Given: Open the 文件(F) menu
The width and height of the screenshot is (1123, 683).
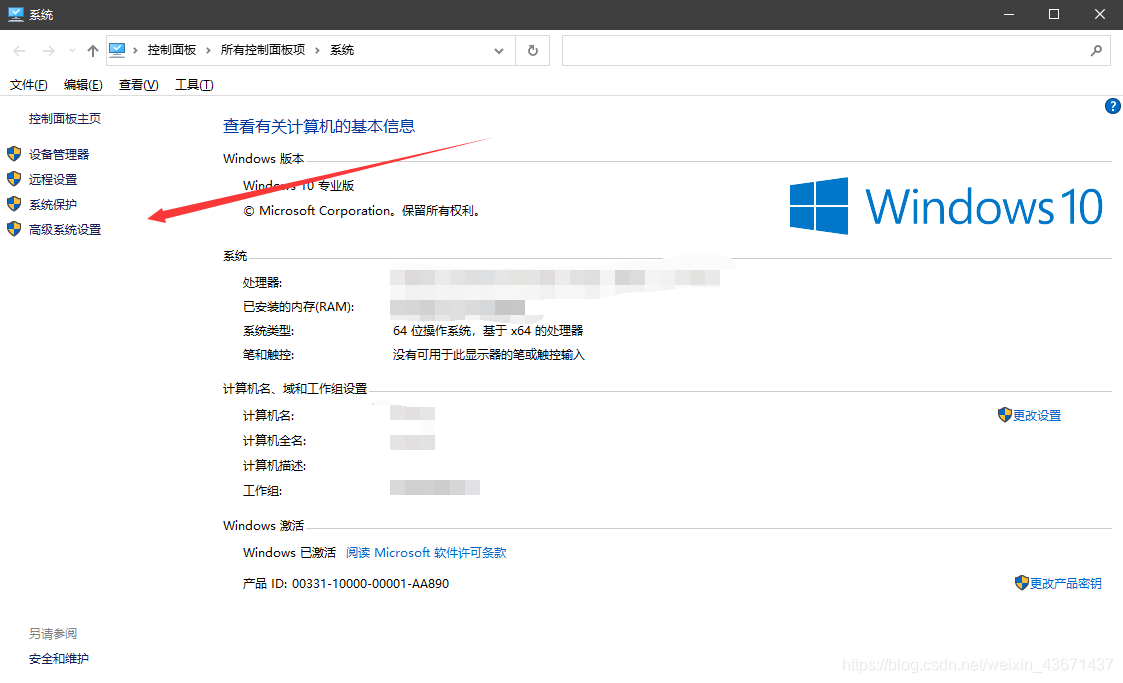Looking at the screenshot, I should pos(29,85).
